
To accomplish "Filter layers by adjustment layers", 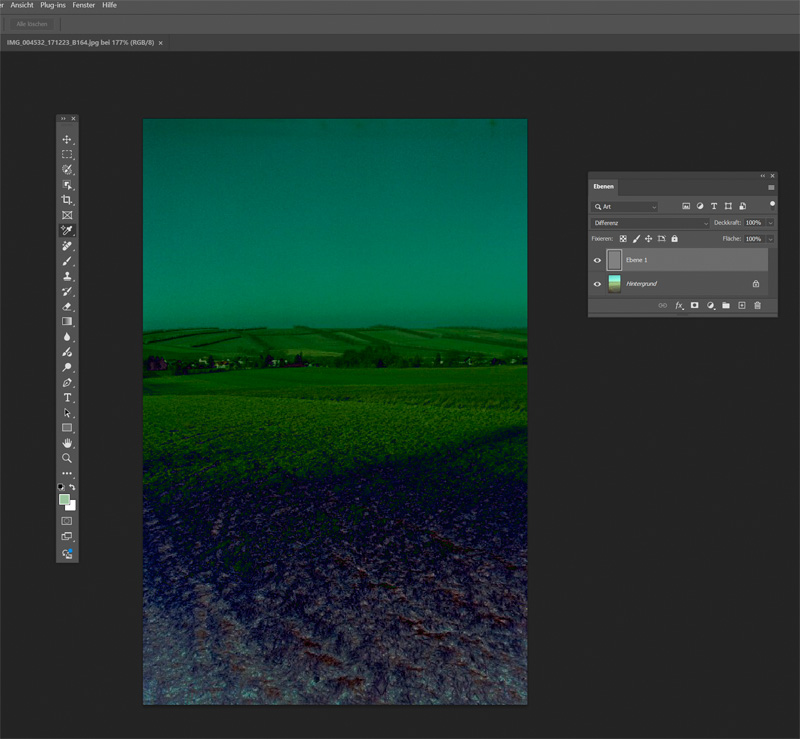I will [x=700, y=206].
